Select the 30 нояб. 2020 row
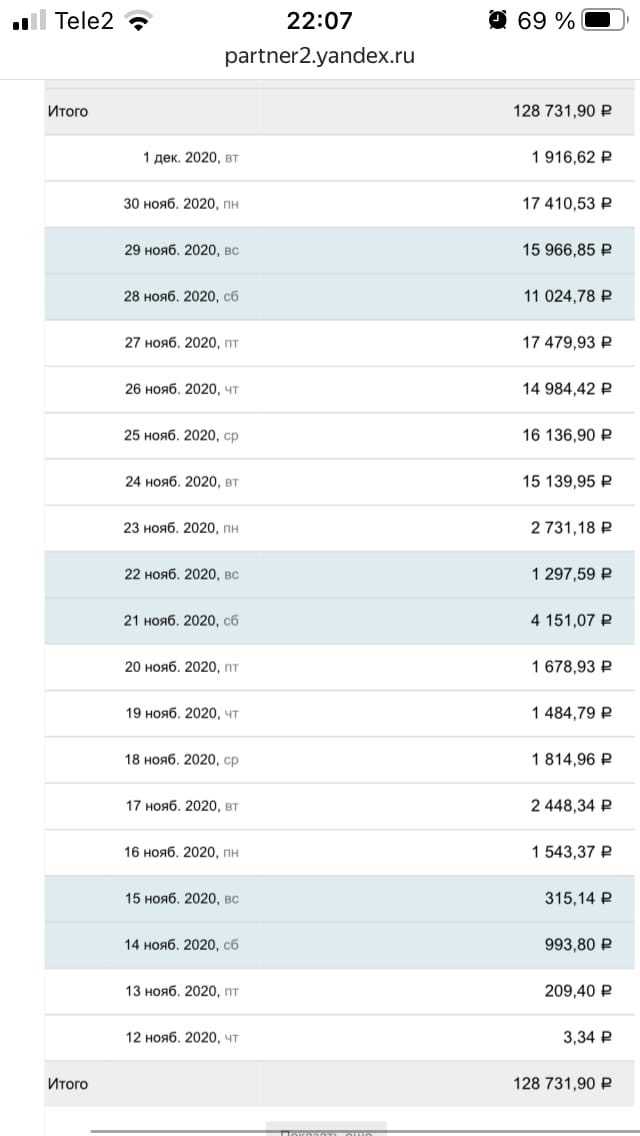 339,203
